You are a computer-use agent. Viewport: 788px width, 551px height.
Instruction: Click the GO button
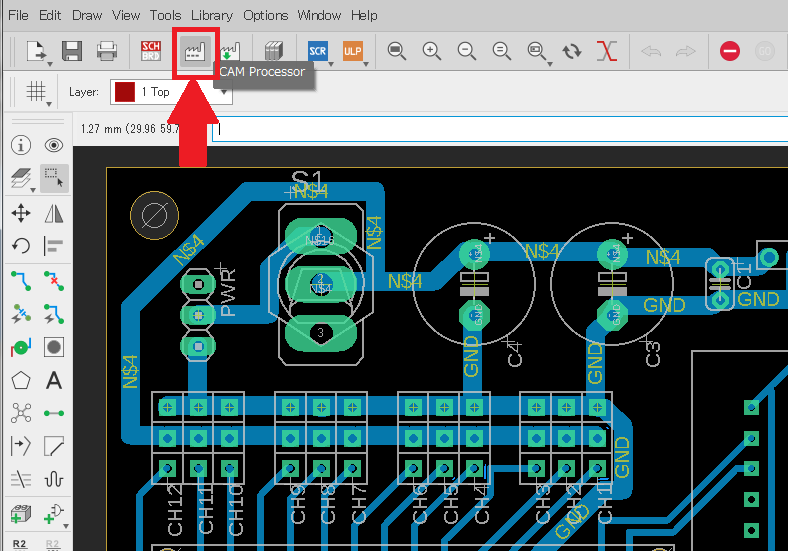pos(764,51)
